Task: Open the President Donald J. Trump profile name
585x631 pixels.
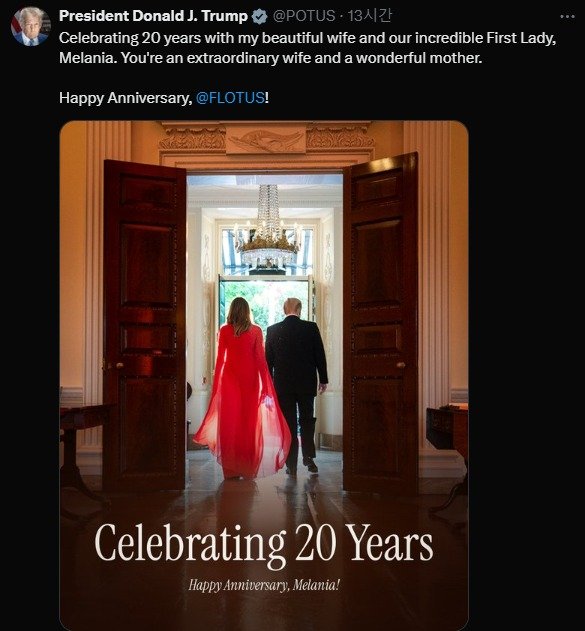Action: (x=153, y=16)
